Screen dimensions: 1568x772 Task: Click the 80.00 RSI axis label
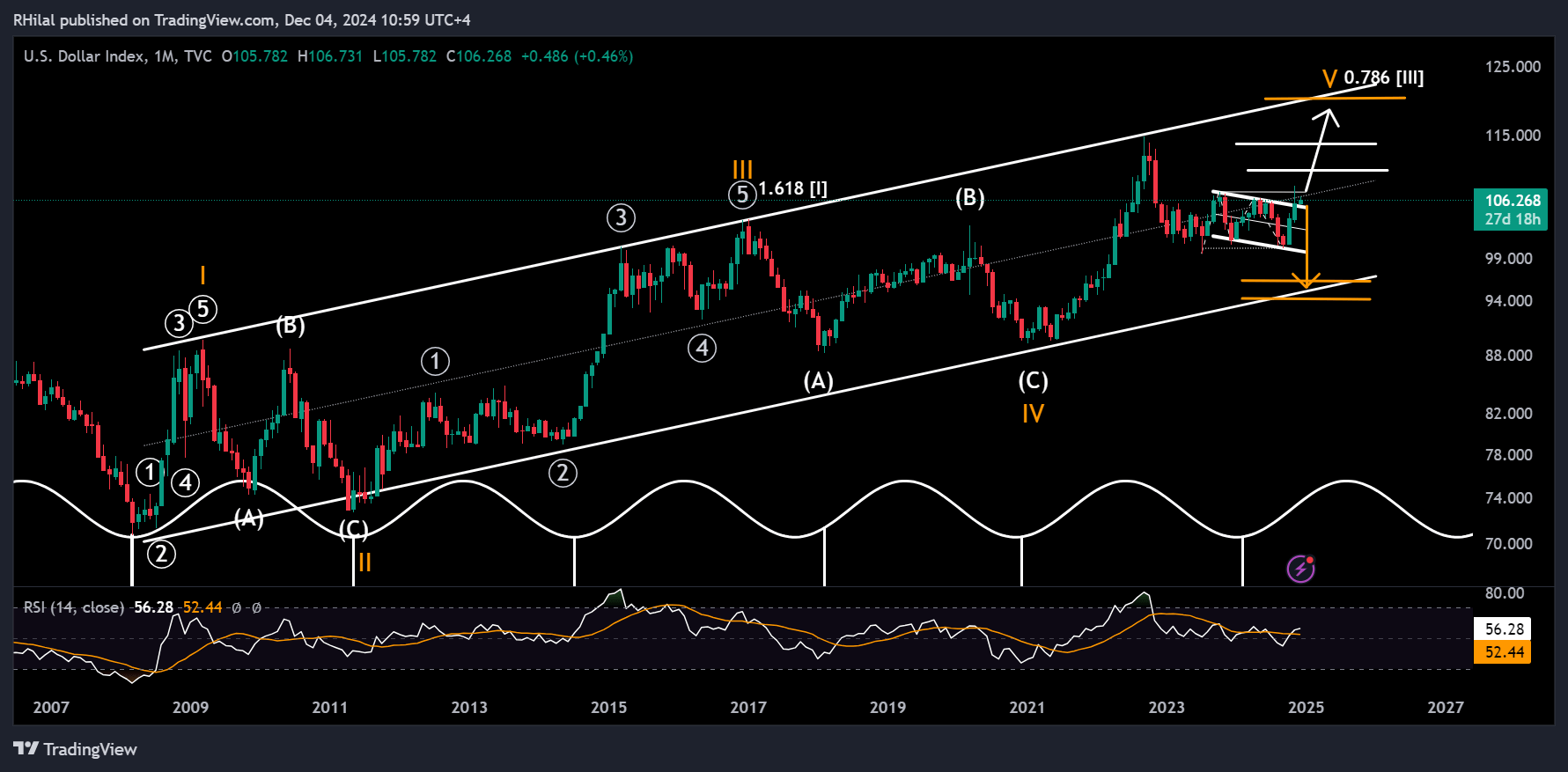tap(1505, 593)
